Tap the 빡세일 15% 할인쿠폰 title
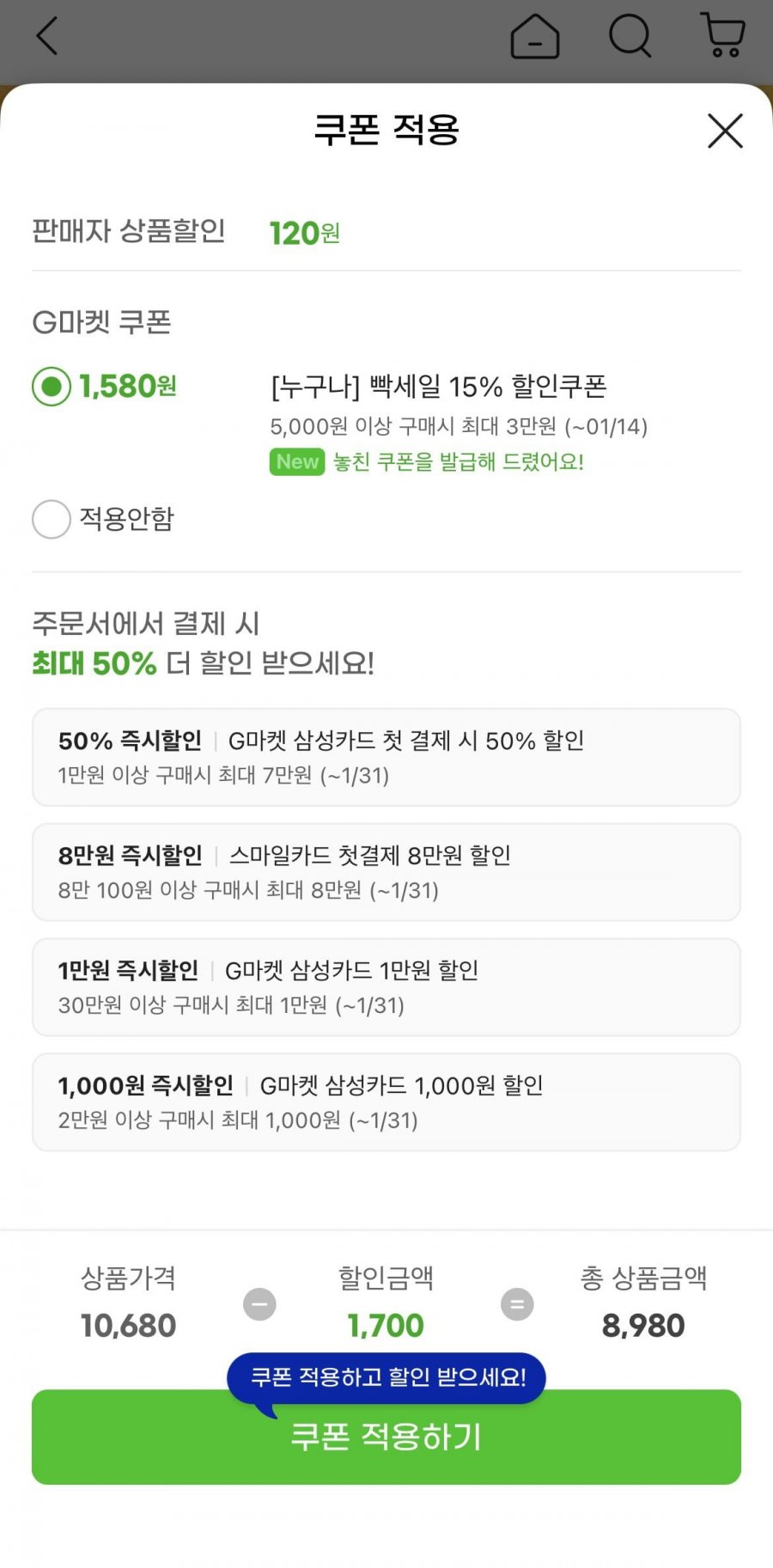The image size is (773, 1568). click(x=439, y=387)
